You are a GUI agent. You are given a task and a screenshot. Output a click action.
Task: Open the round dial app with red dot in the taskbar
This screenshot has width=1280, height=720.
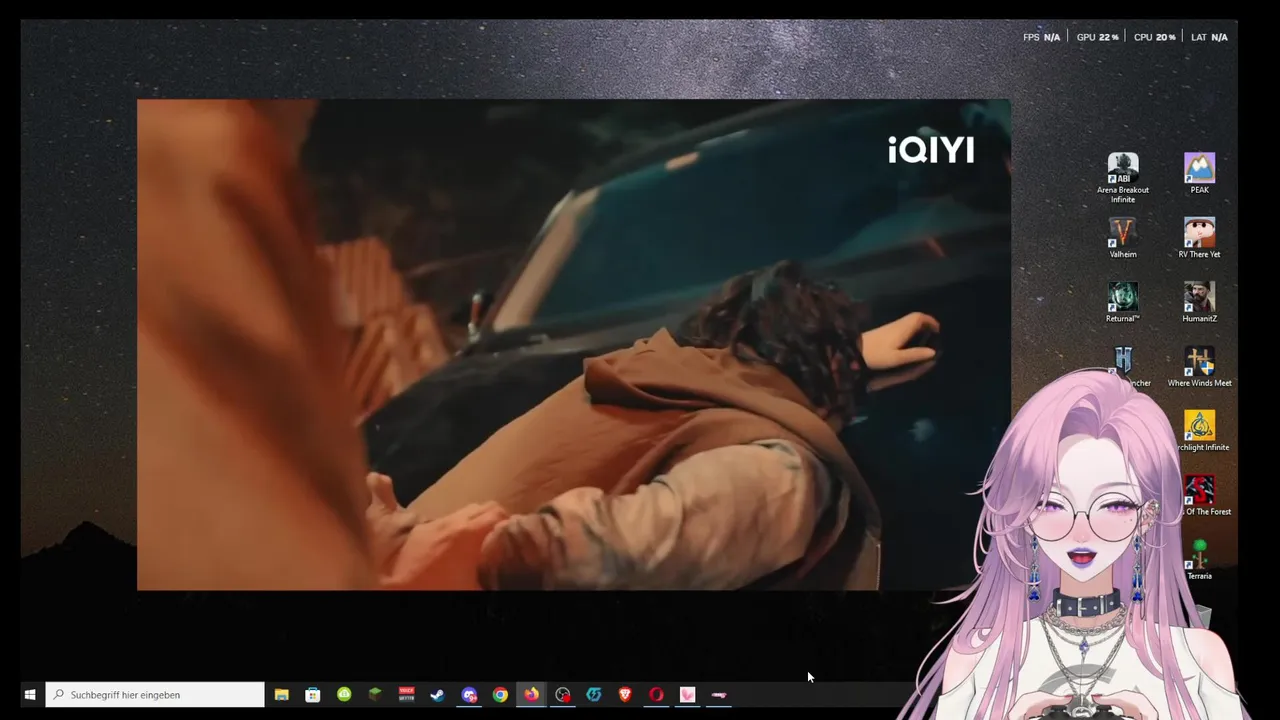coord(563,695)
